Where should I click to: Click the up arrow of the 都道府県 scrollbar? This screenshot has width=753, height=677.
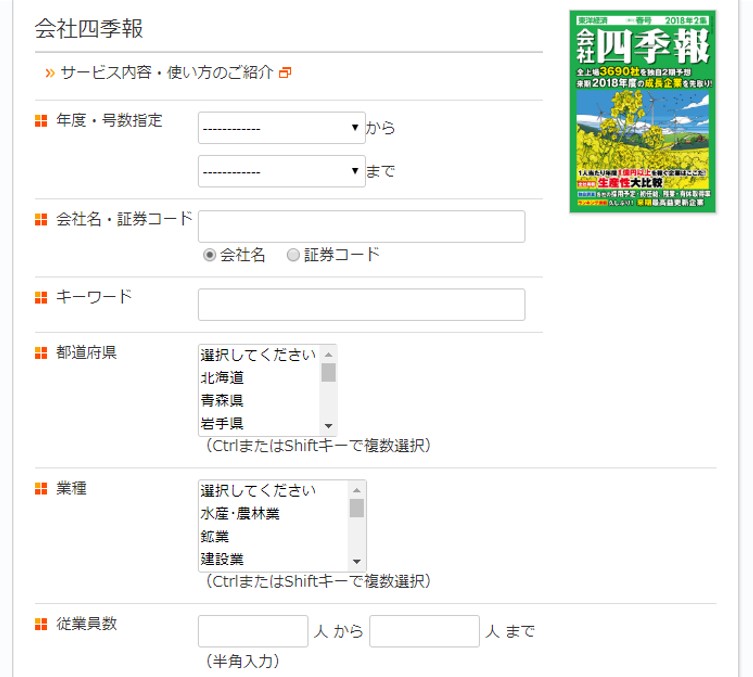328,354
